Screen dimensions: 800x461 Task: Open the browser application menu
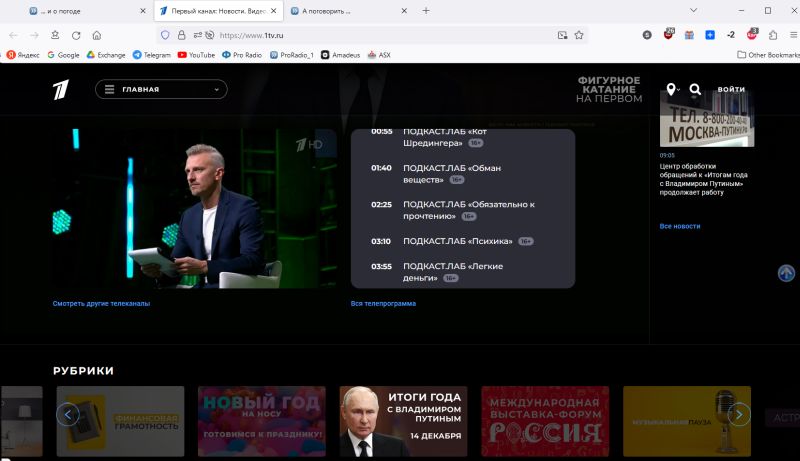[x=793, y=35]
